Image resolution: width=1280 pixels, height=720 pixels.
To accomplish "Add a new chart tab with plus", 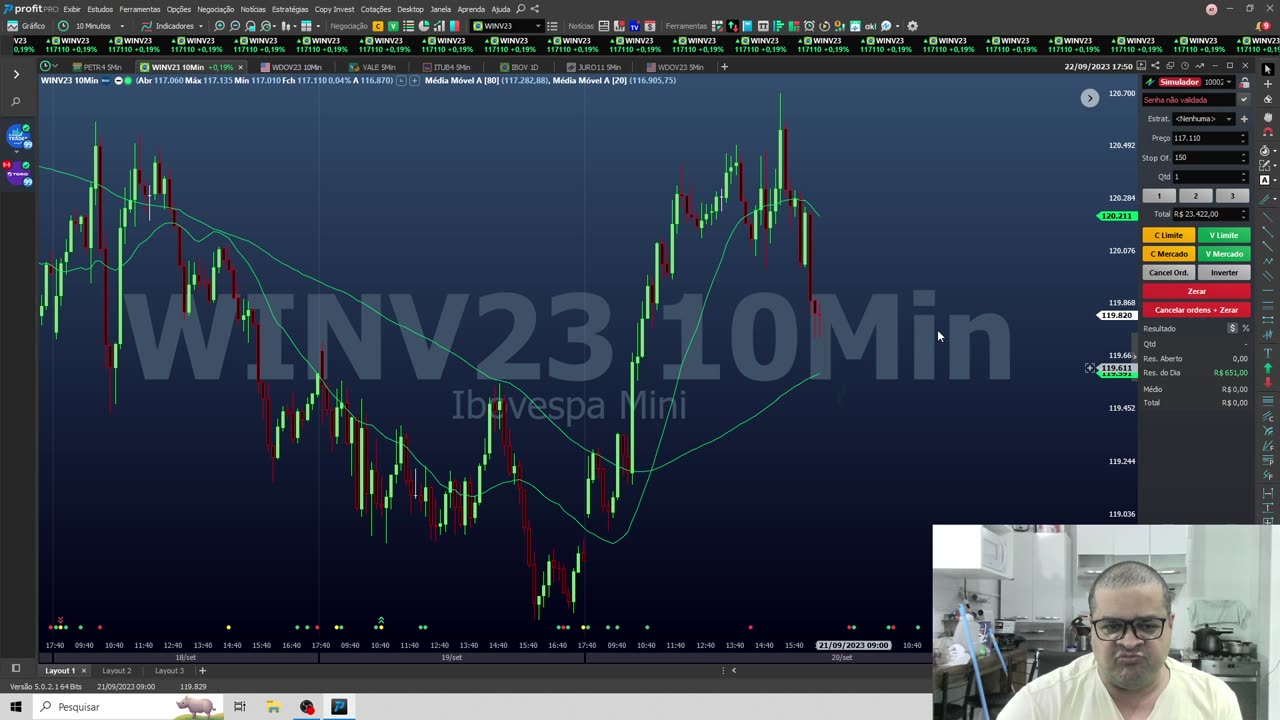I will click(724, 67).
